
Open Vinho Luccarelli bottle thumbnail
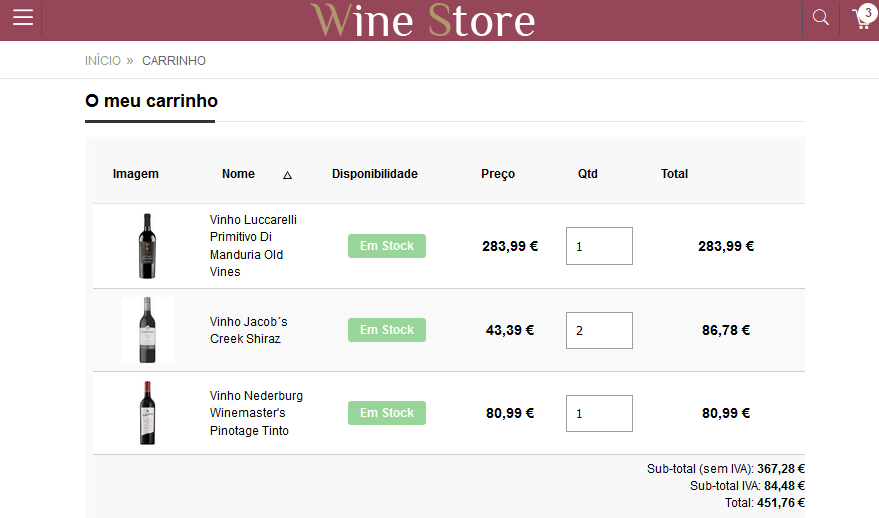click(x=147, y=246)
